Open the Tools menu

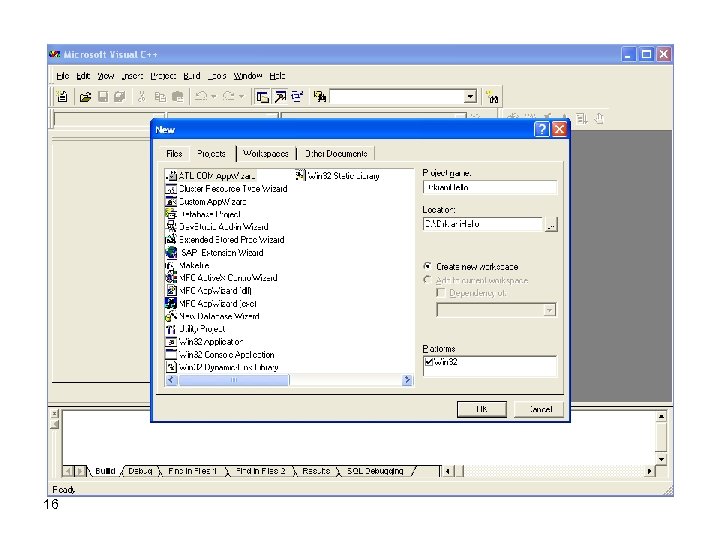pyautogui.click(x=217, y=76)
